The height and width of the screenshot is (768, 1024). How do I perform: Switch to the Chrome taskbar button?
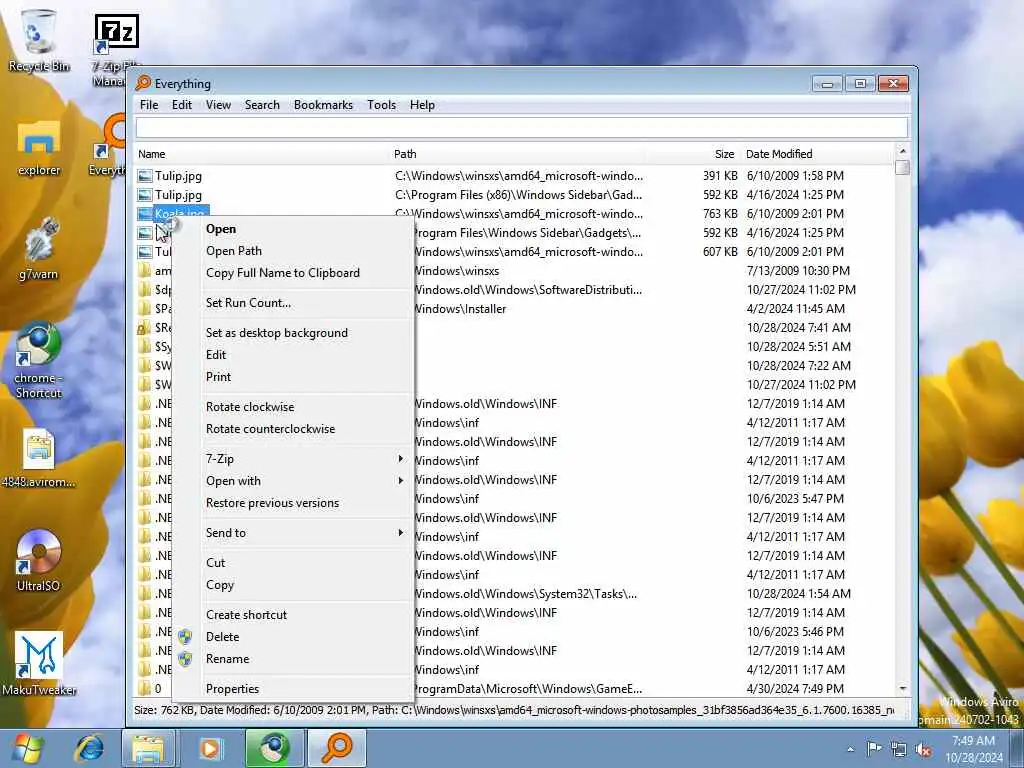pyautogui.click(x=273, y=748)
